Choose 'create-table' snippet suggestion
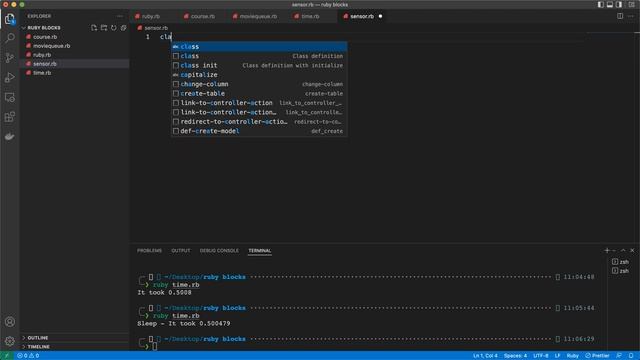Screen dimensions: 640x360 pyautogui.click(x=259, y=93)
